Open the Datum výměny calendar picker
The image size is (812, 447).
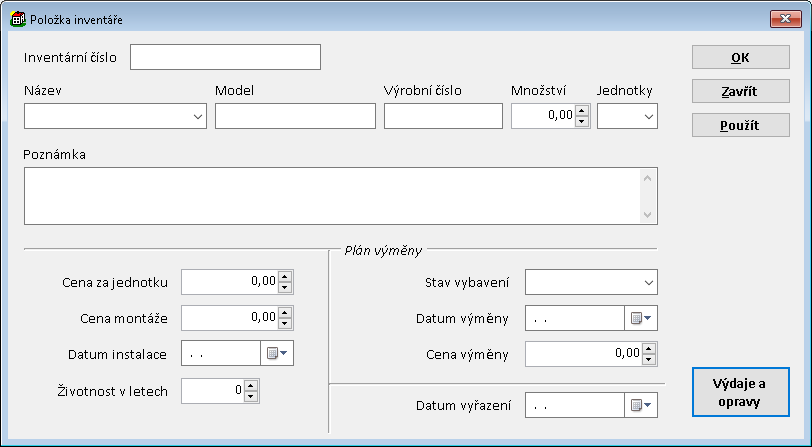click(640, 319)
